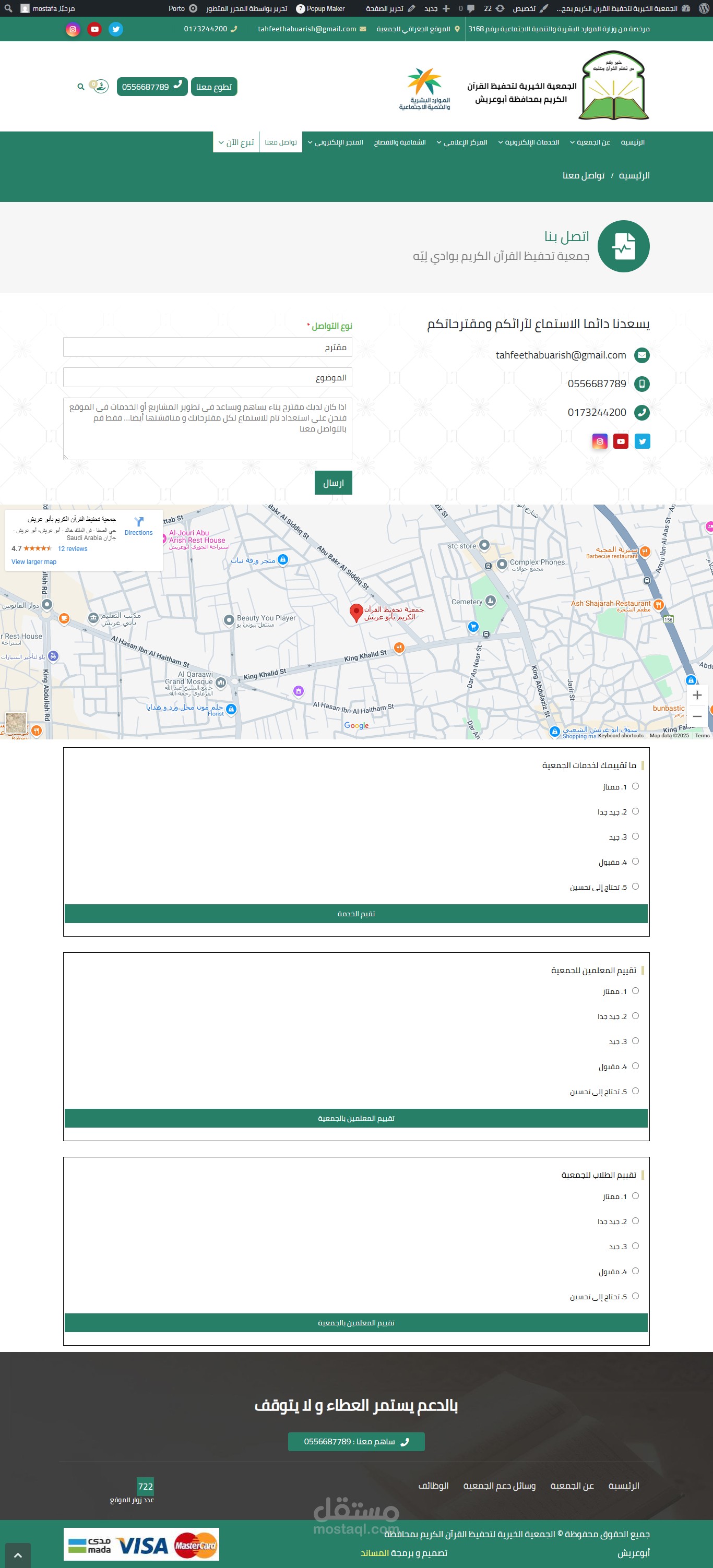
Task: Open the 'الشفافية والافصاح' menu item
Action: point(399,142)
